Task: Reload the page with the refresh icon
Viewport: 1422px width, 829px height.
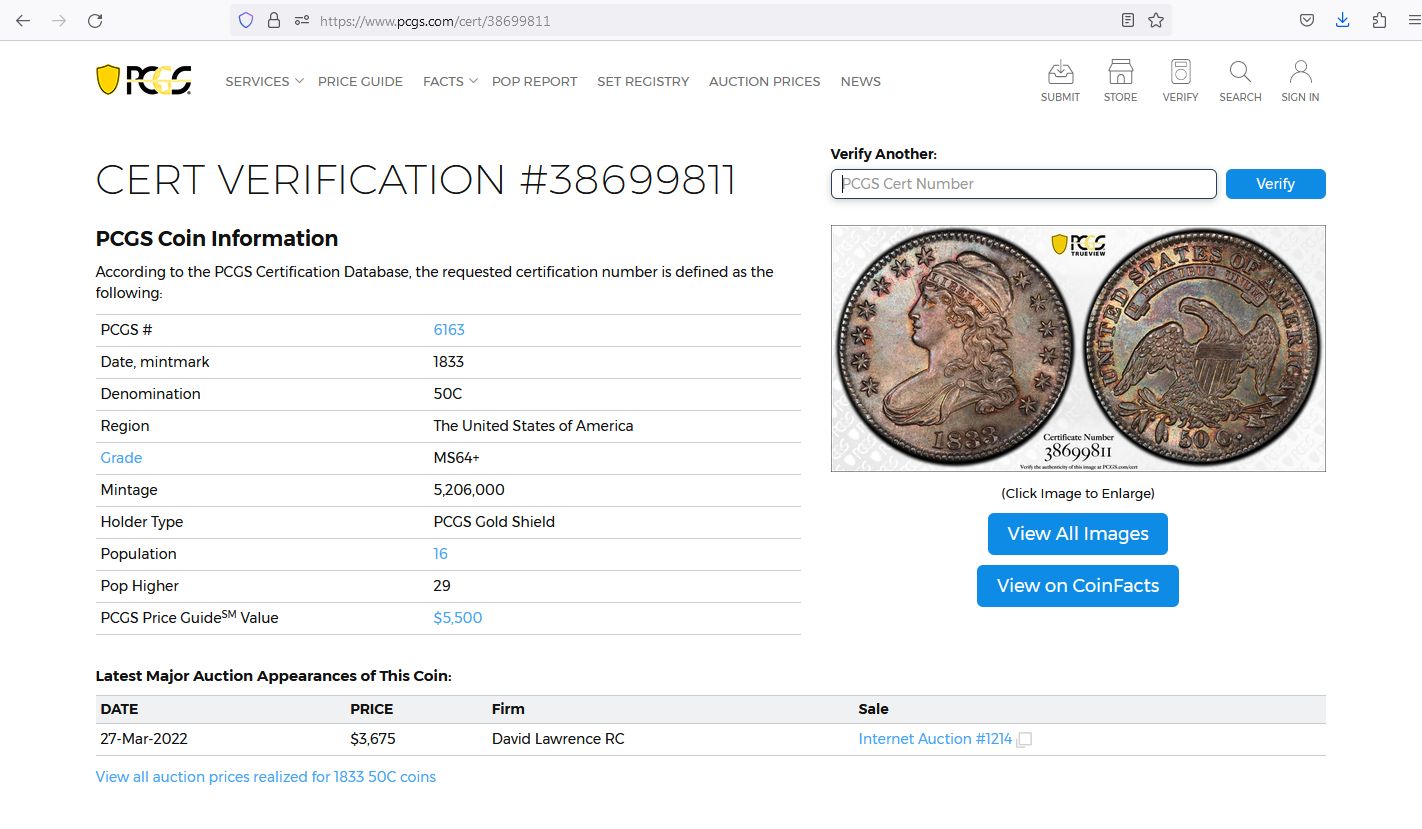Action: tap(95, 20)
